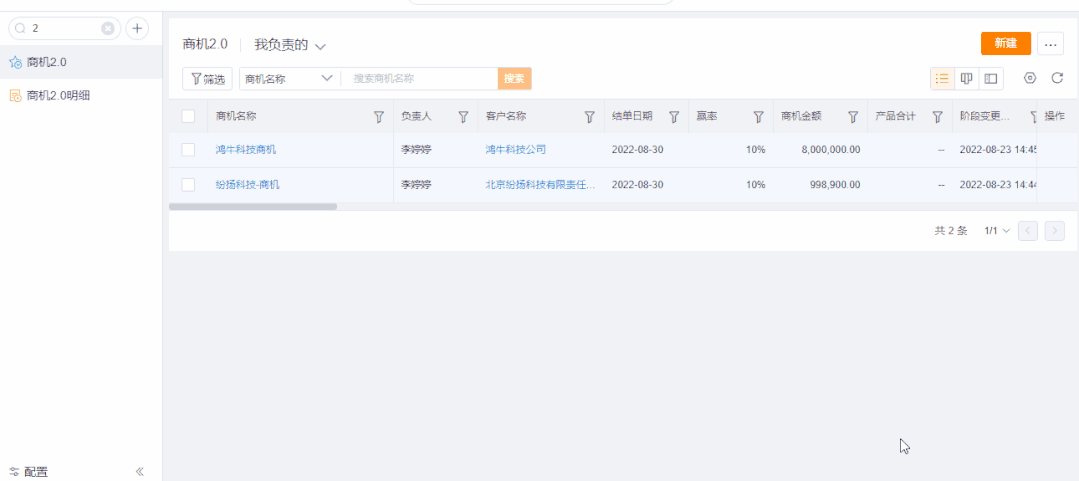
Task: Click the 搜索 button
Action: point(514,78)
